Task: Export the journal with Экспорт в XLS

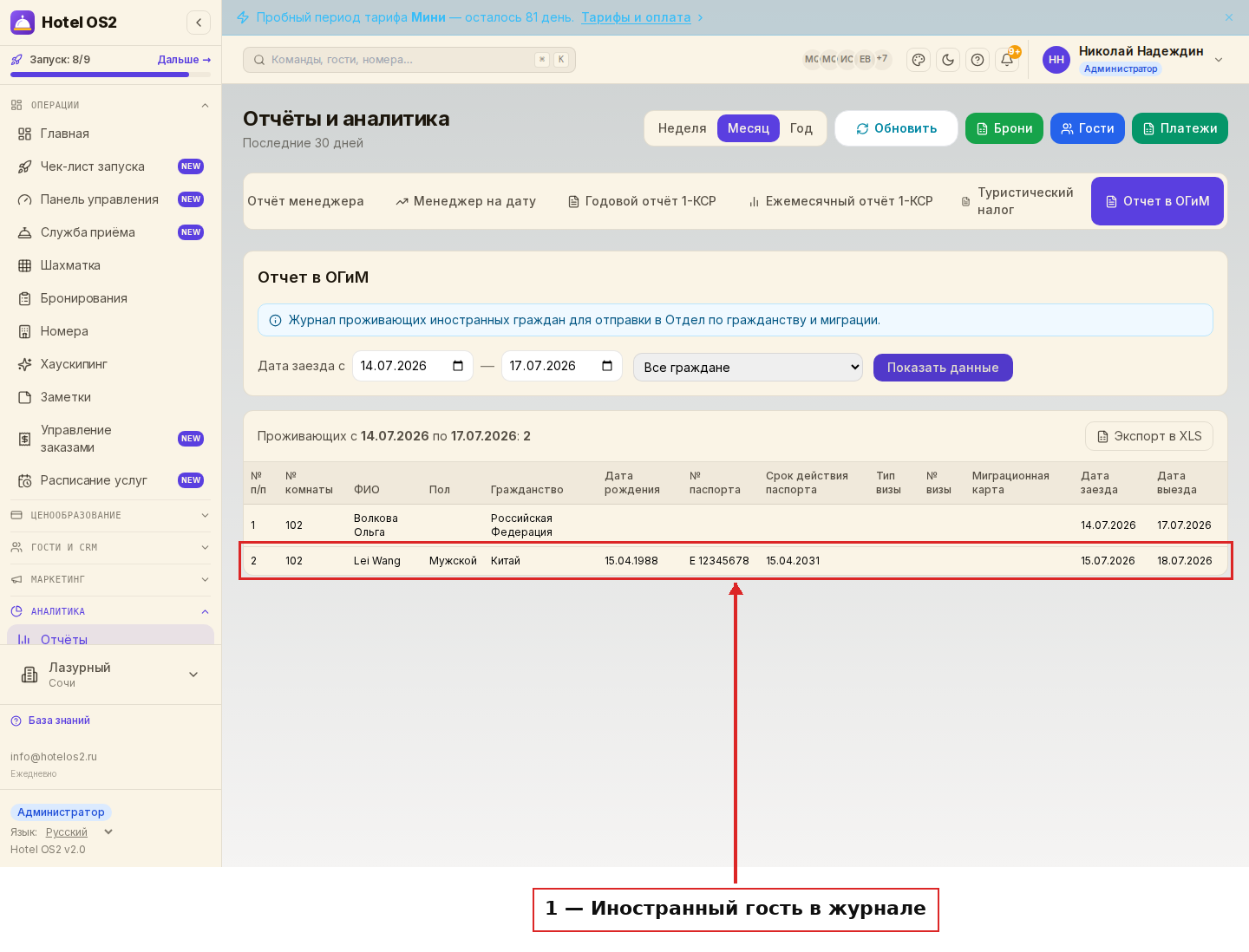Action: coord(1149,436)
